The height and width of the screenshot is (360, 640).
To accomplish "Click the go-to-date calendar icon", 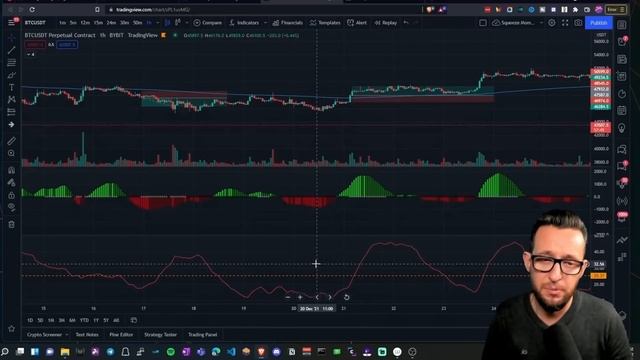I will point(133,320).
